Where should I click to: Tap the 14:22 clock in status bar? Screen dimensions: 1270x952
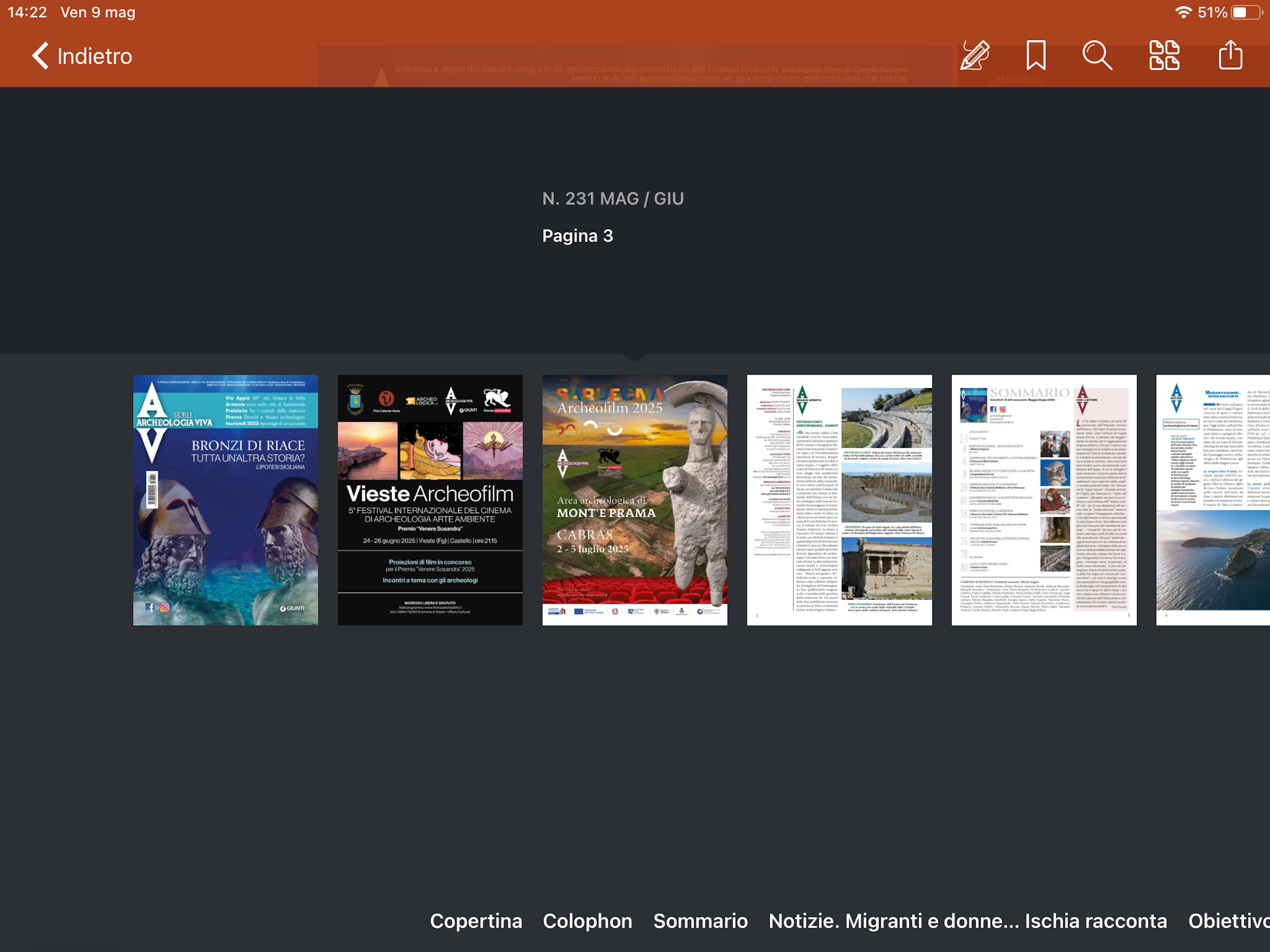[x=27, y=13]
